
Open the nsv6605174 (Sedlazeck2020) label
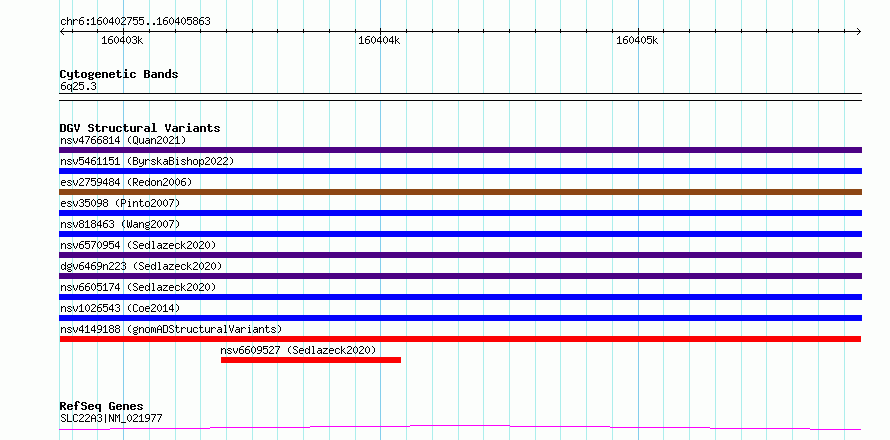pyautogui.click(x=138, y=287)
